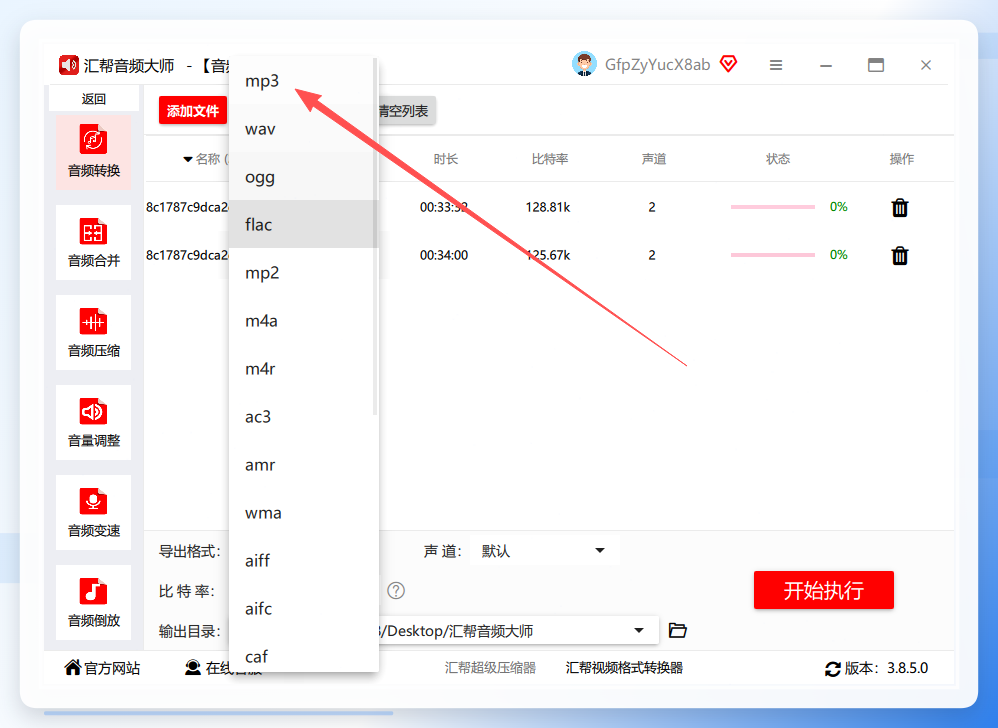
Task: Open the hamburger menu in title bar
Action: 775,65
